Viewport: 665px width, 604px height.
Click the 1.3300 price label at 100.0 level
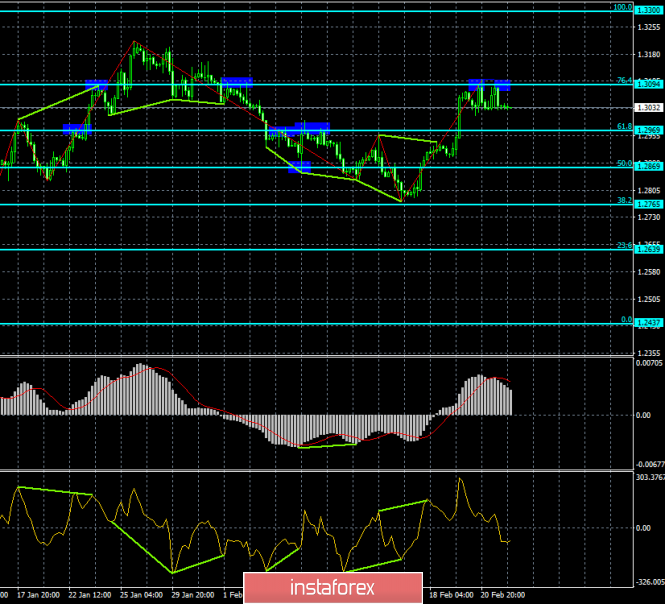pyautogui.click(x=649, y=11)
